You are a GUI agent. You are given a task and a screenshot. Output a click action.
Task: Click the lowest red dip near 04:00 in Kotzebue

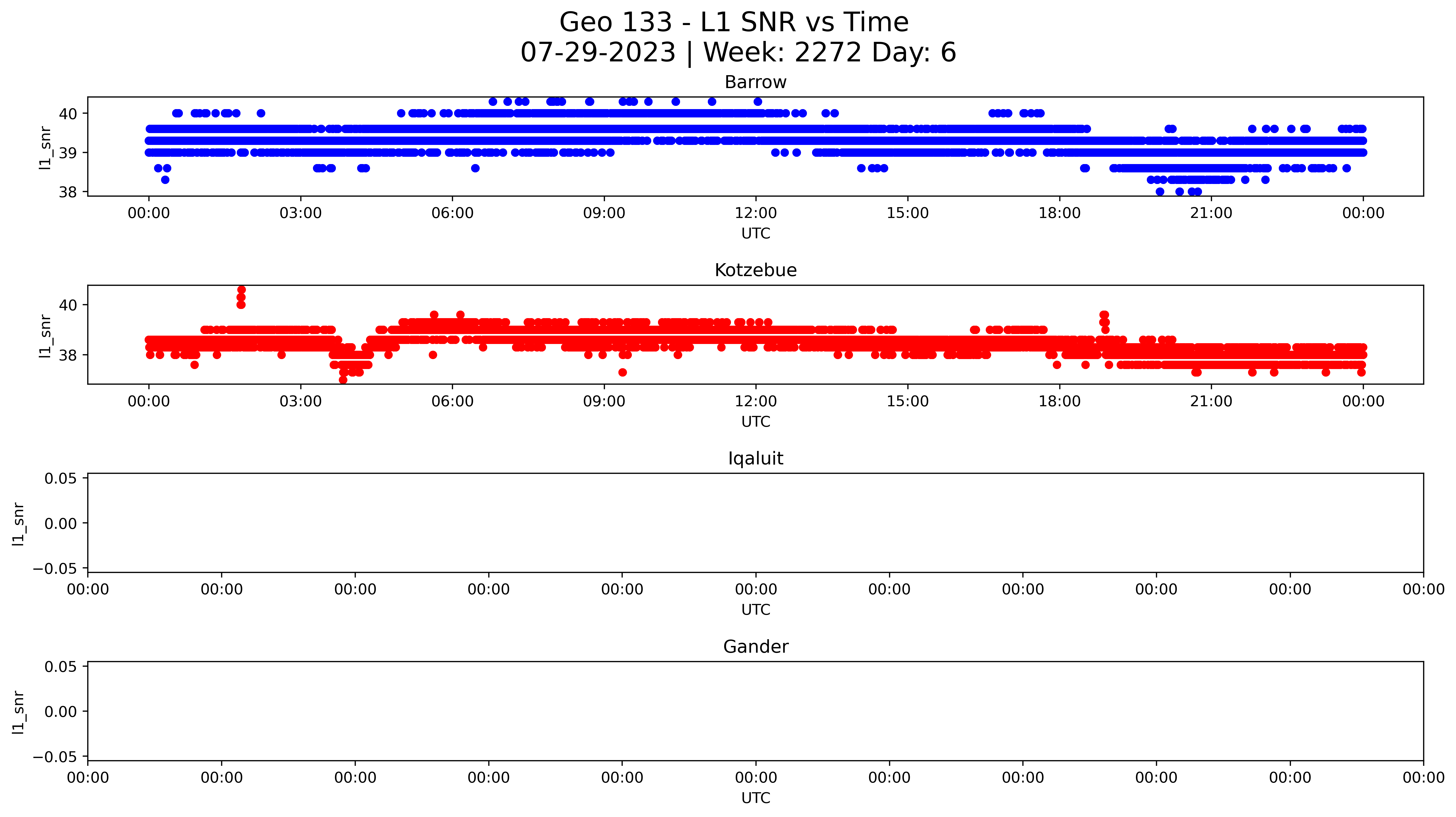point(343,380)
